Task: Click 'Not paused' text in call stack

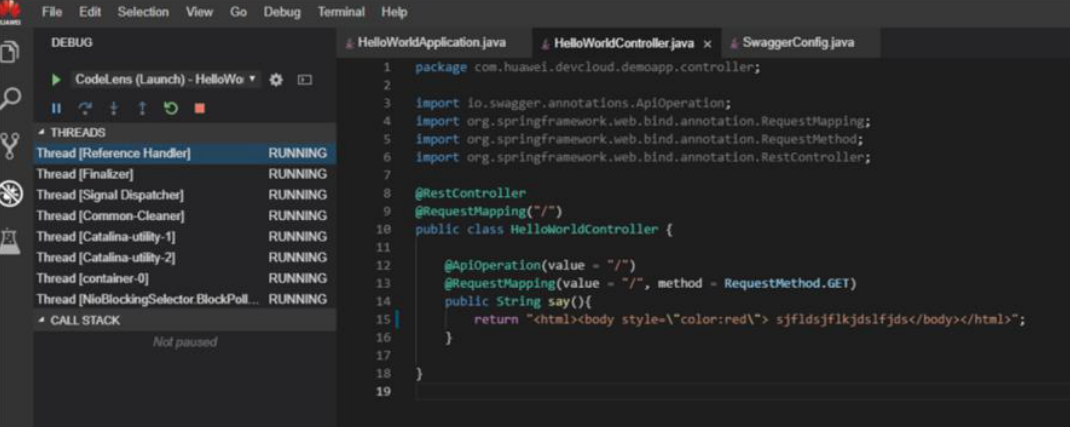Action: point(185,342)
